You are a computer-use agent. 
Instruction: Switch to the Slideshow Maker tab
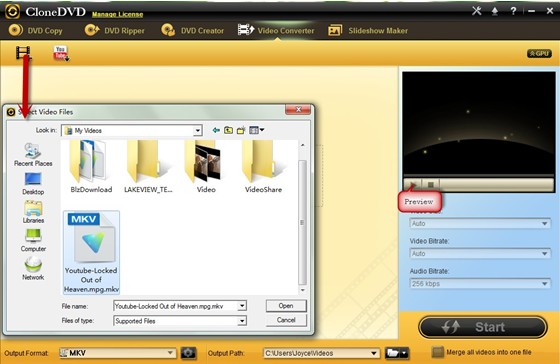tap(368, 31)
